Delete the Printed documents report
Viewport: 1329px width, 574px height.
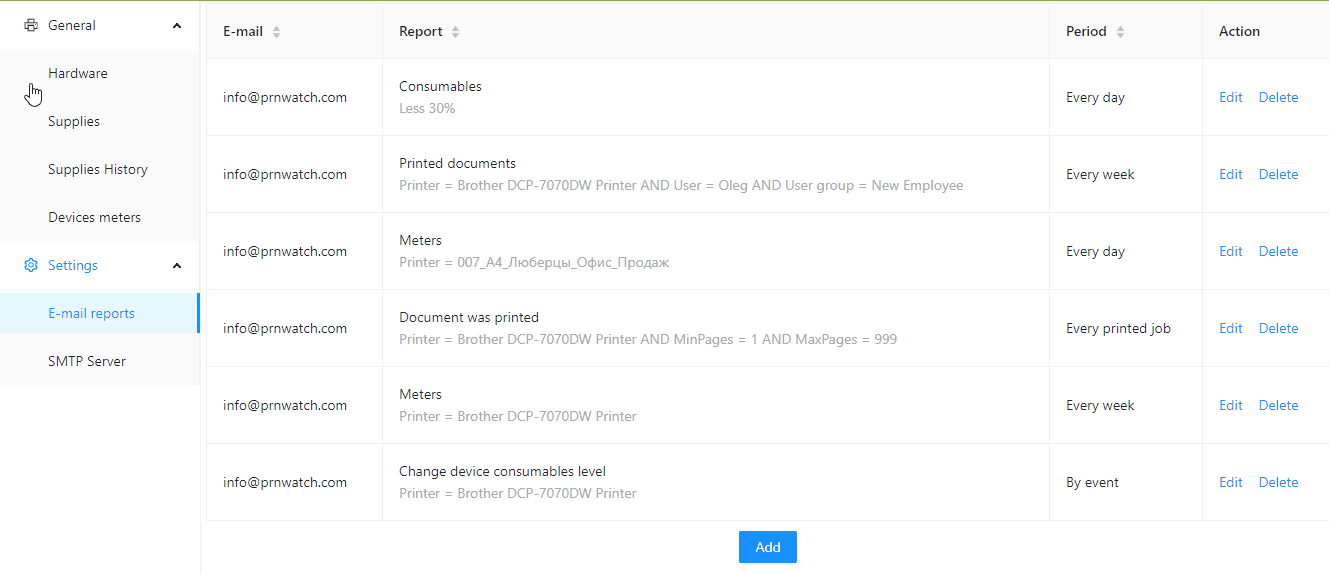point(1278,174)
